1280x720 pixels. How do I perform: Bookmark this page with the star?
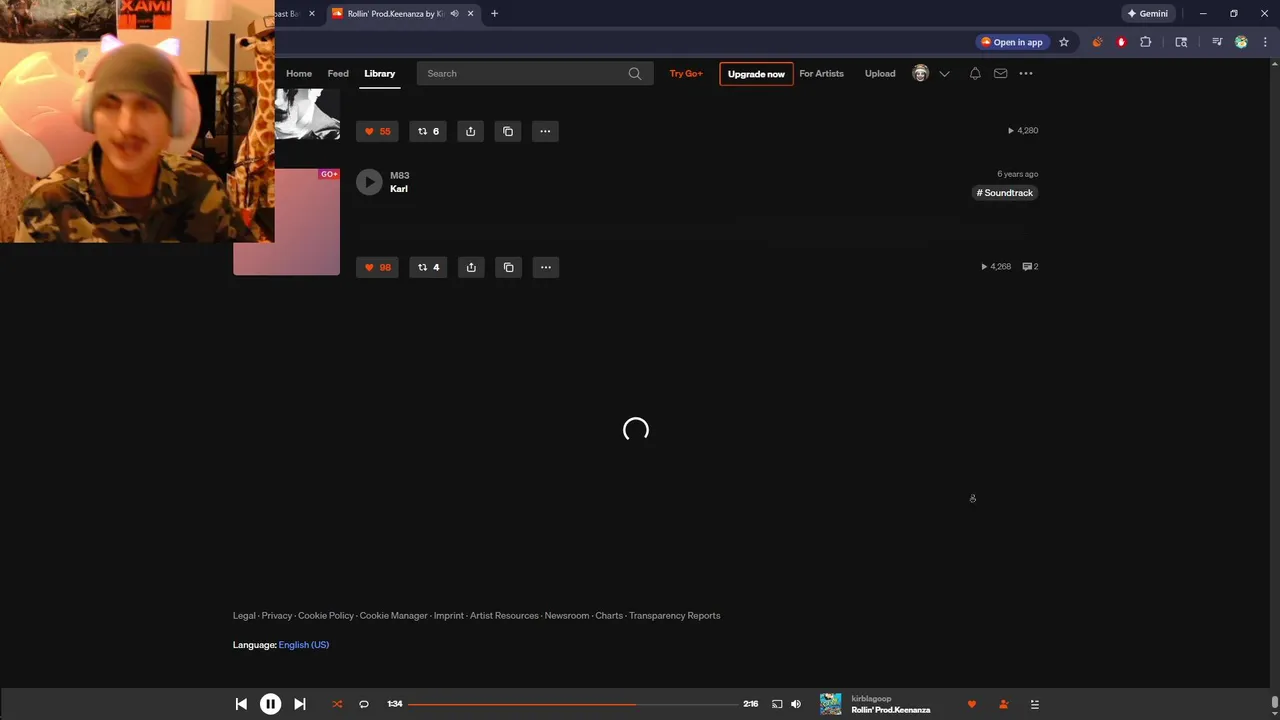tap(1064, 42)
